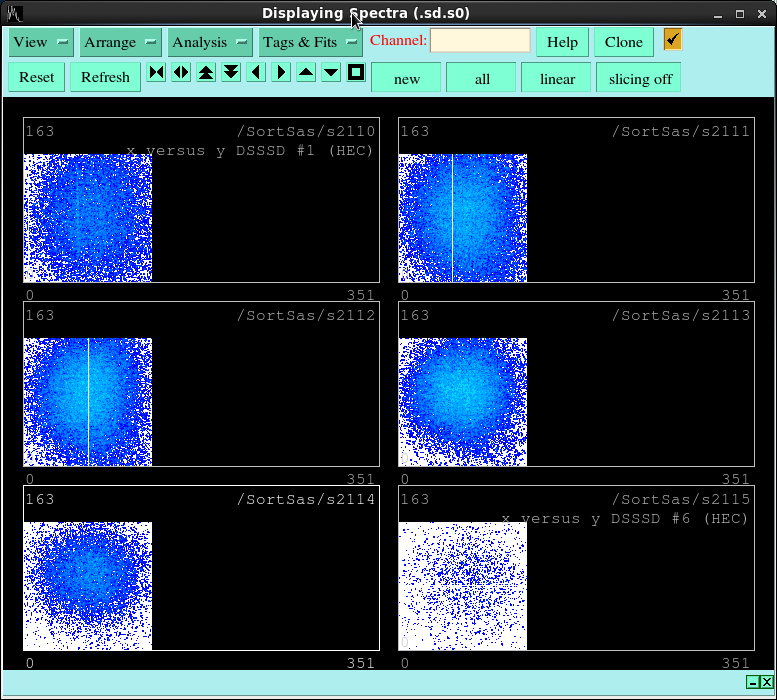The width and height of the screenshot is (777, 700).
Task: Click the outward-arrows horizontal expand icon
Action: coord(181,72)
